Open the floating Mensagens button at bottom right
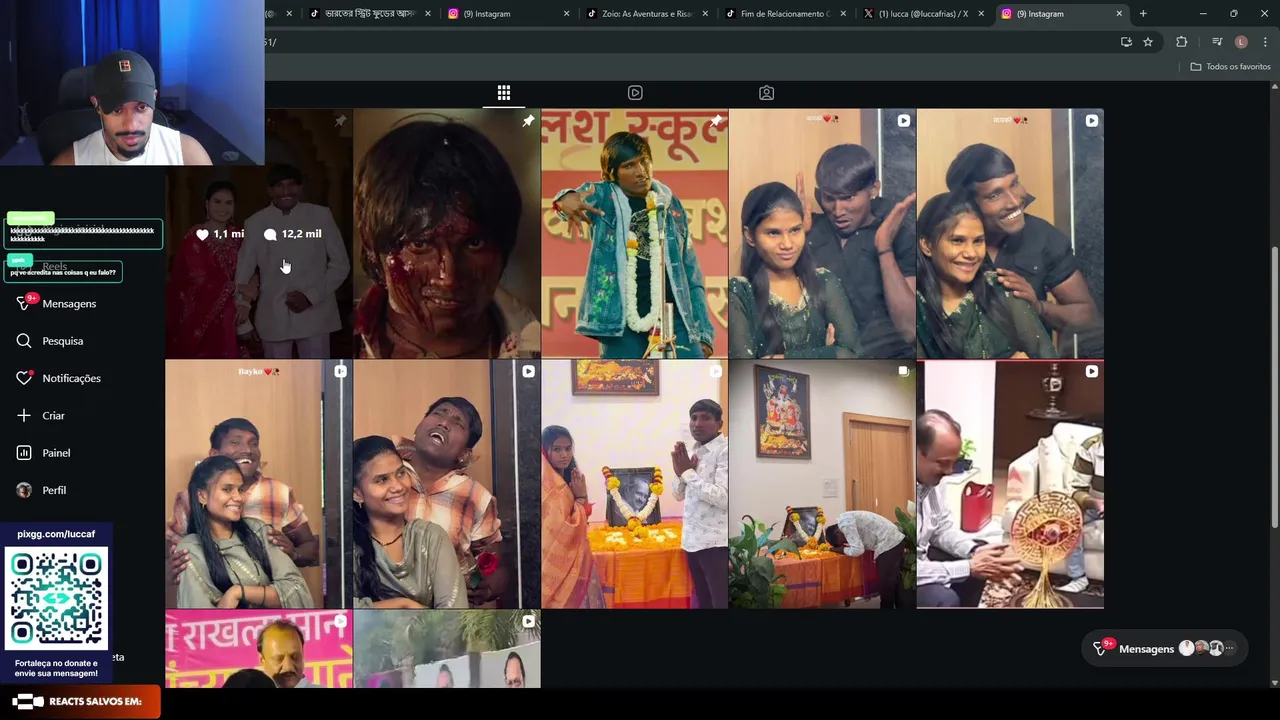The image size is (1280, 720). click(x=1164, y=648)
